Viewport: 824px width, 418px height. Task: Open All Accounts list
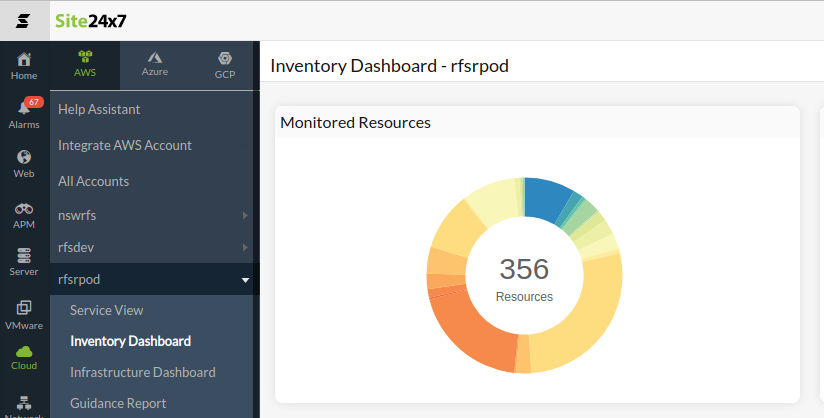point(94,181)
